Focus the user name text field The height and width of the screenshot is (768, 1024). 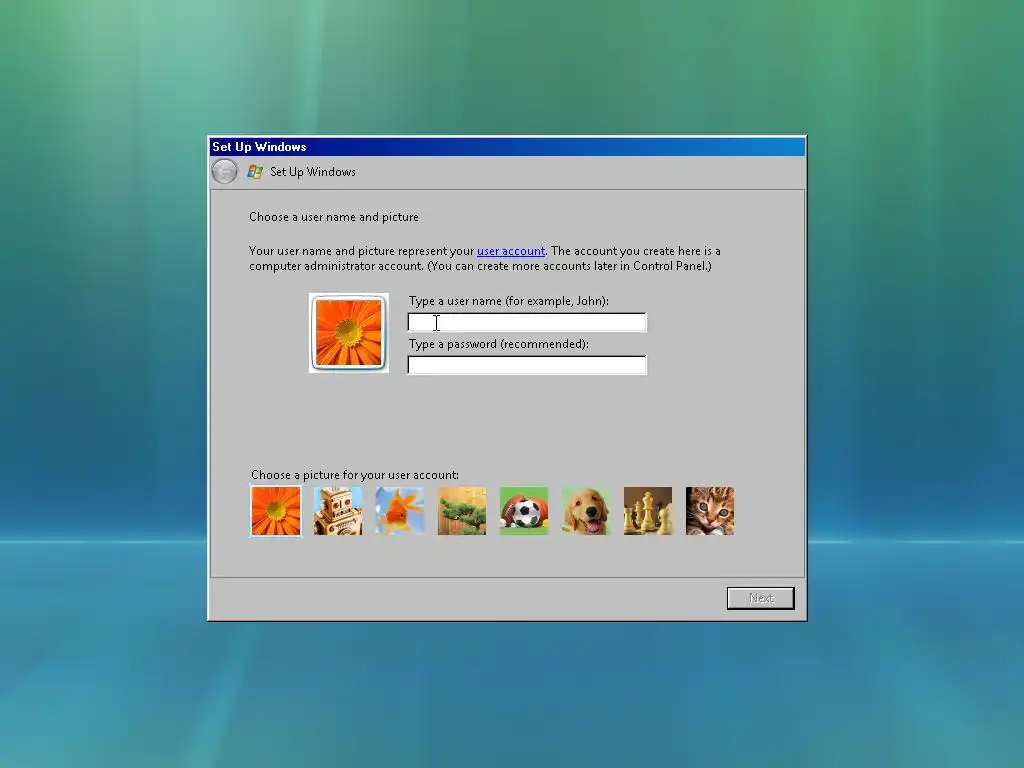coord(527,322)
